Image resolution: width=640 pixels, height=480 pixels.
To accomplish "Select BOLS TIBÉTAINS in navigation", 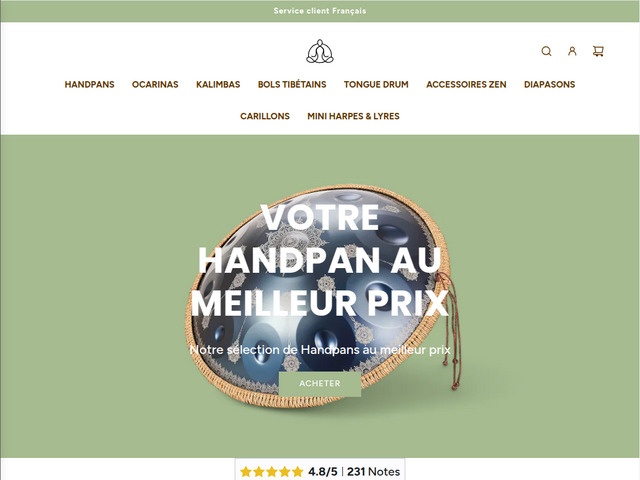I will coord(292,84).
